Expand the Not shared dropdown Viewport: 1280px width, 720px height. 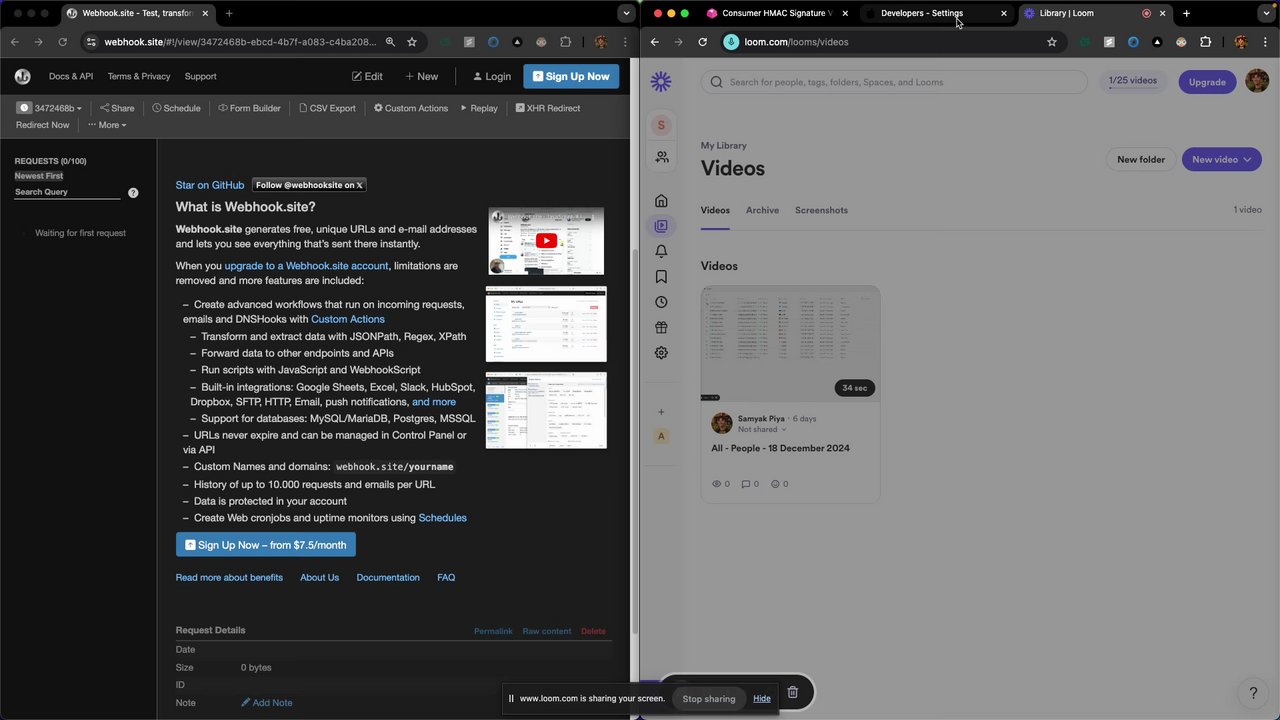(761, 429)
